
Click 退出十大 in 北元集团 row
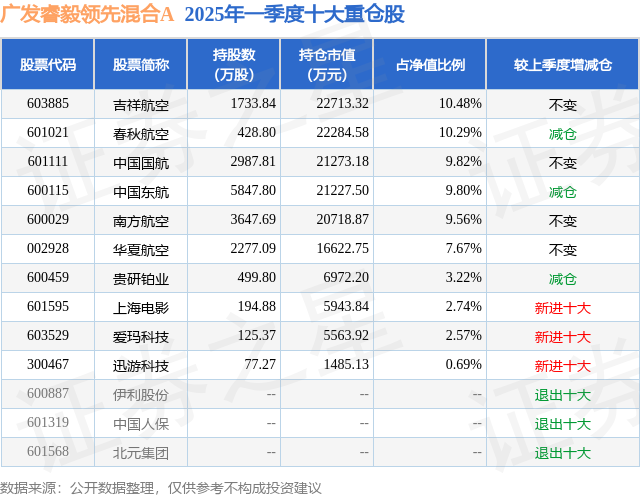coord(563,453)
